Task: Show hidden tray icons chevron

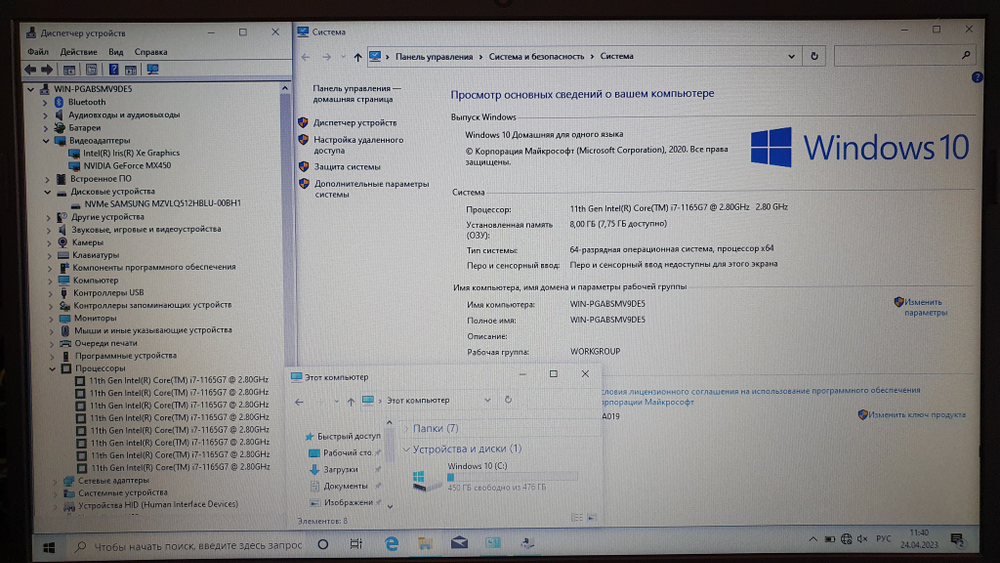Action: click(x=812, y=539)
